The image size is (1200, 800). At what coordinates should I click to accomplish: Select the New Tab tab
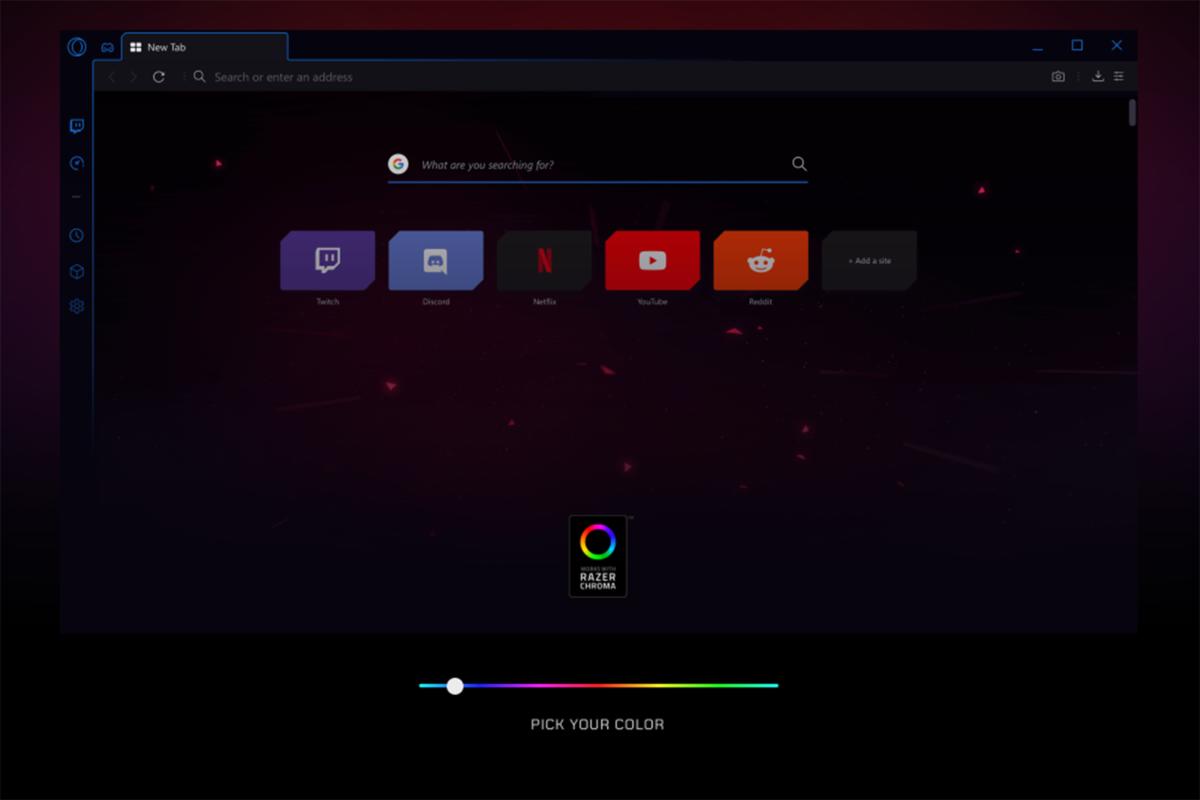pyautogui.click(x=206, y=47)
